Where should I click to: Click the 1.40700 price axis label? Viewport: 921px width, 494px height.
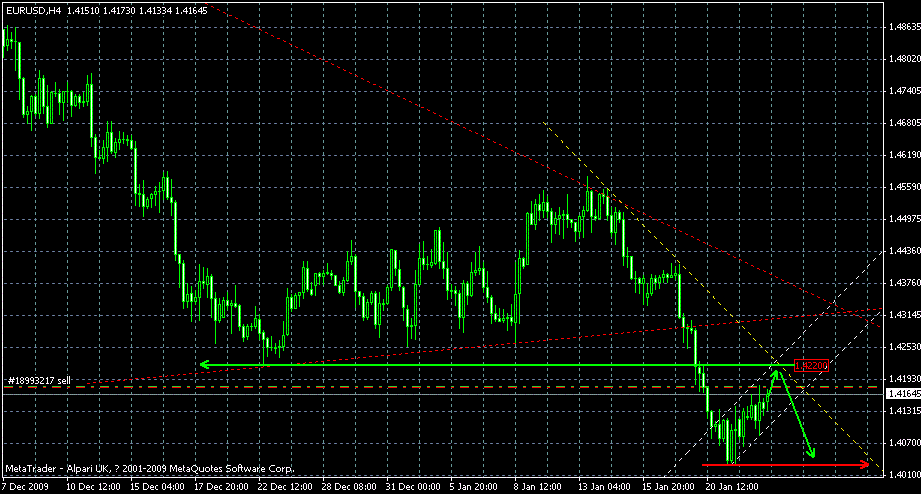(905, 443)
